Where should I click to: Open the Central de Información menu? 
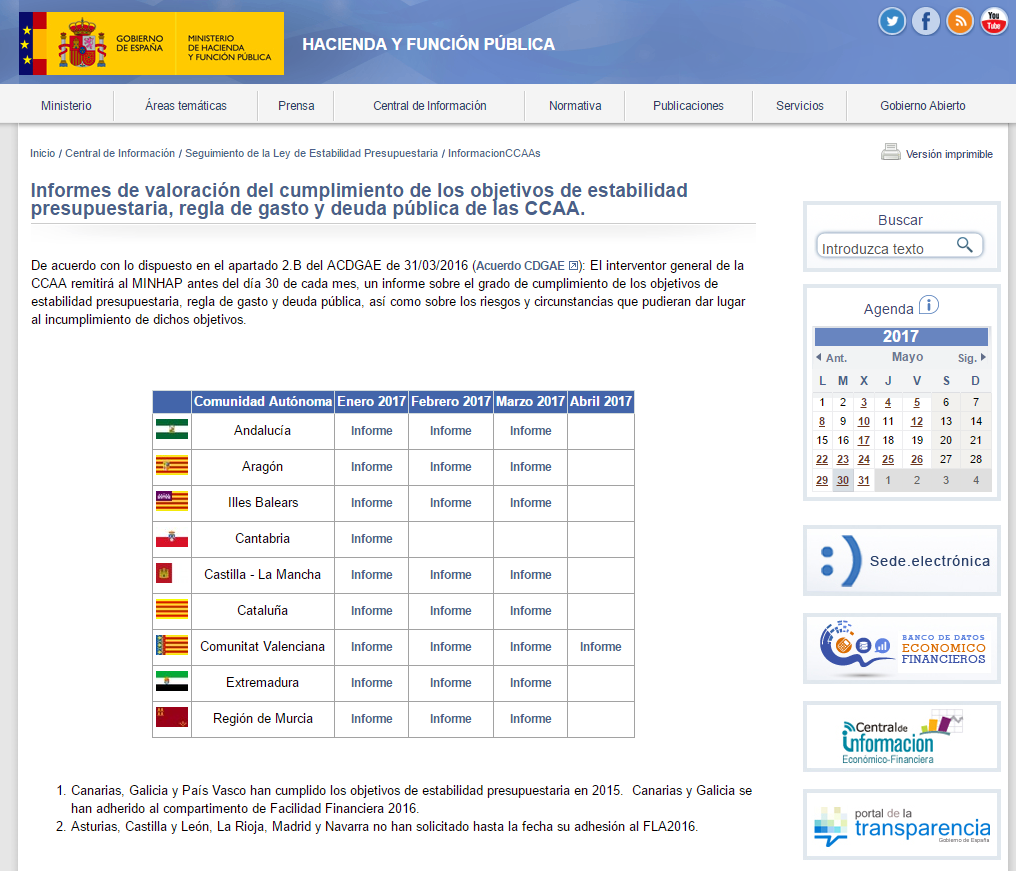430,106
